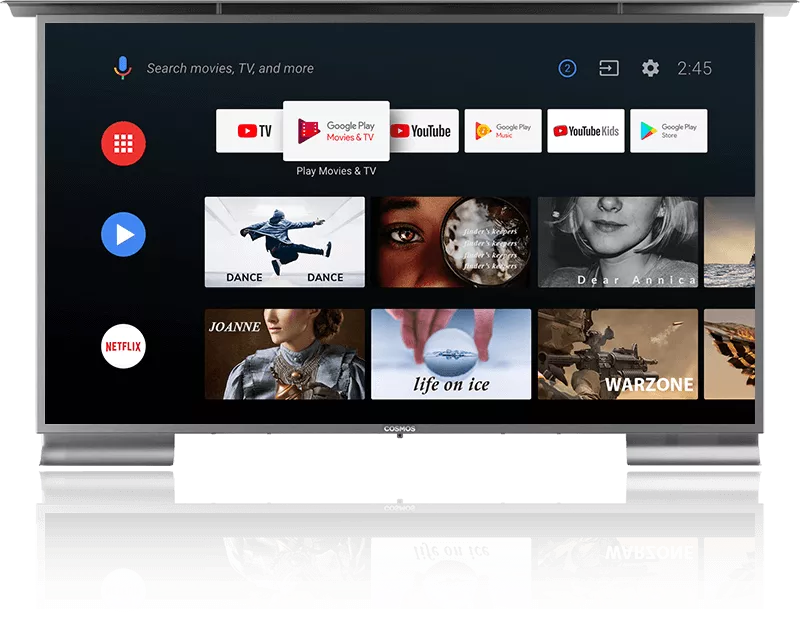
Task: Click the Play Movies & TV label
Action: coord(336,171)
